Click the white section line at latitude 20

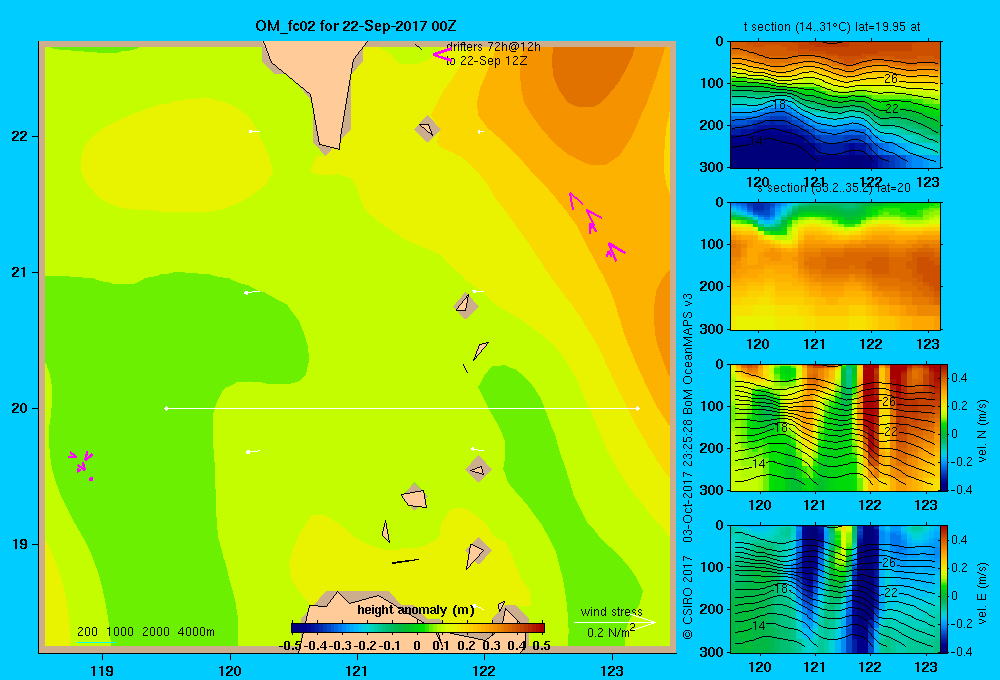[402, 408]
